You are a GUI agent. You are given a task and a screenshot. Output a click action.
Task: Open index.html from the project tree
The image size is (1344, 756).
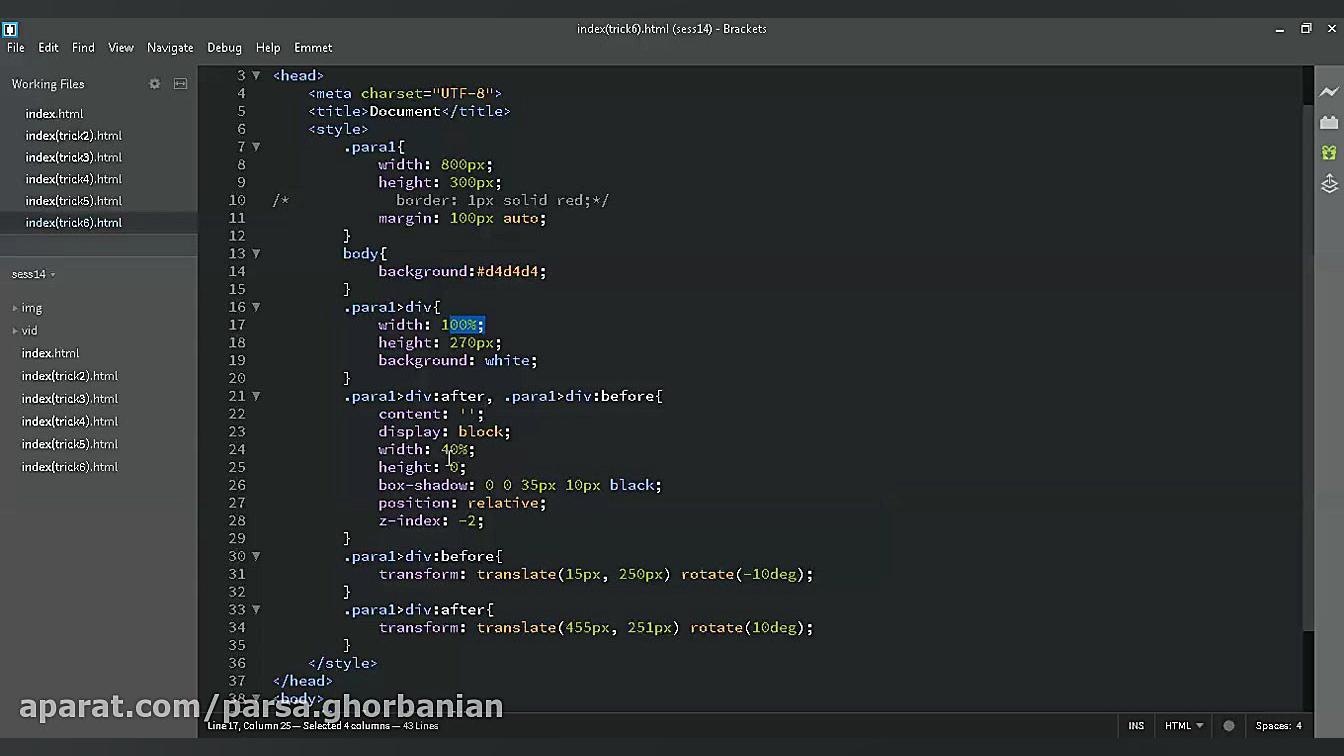click(50, 352)
